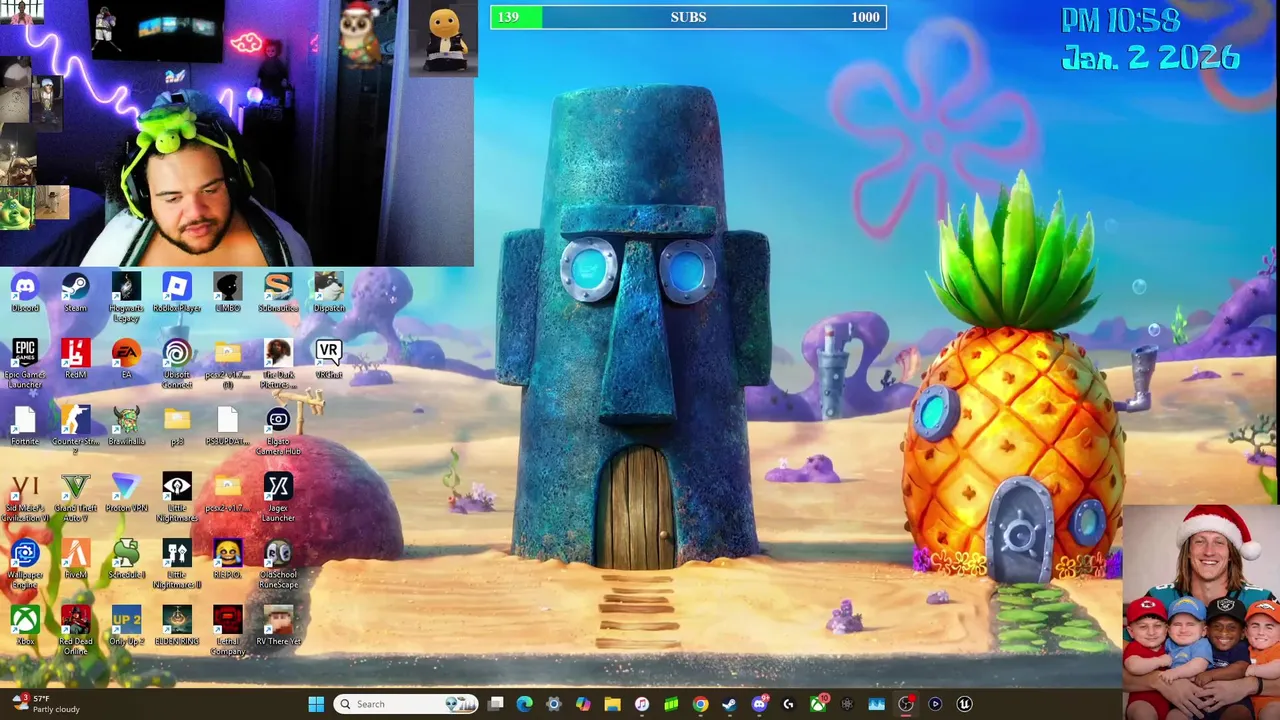Select the ELDEN RING desktop icon
The height and width of the screenshot is (720, 1280).
coord(176,627)
